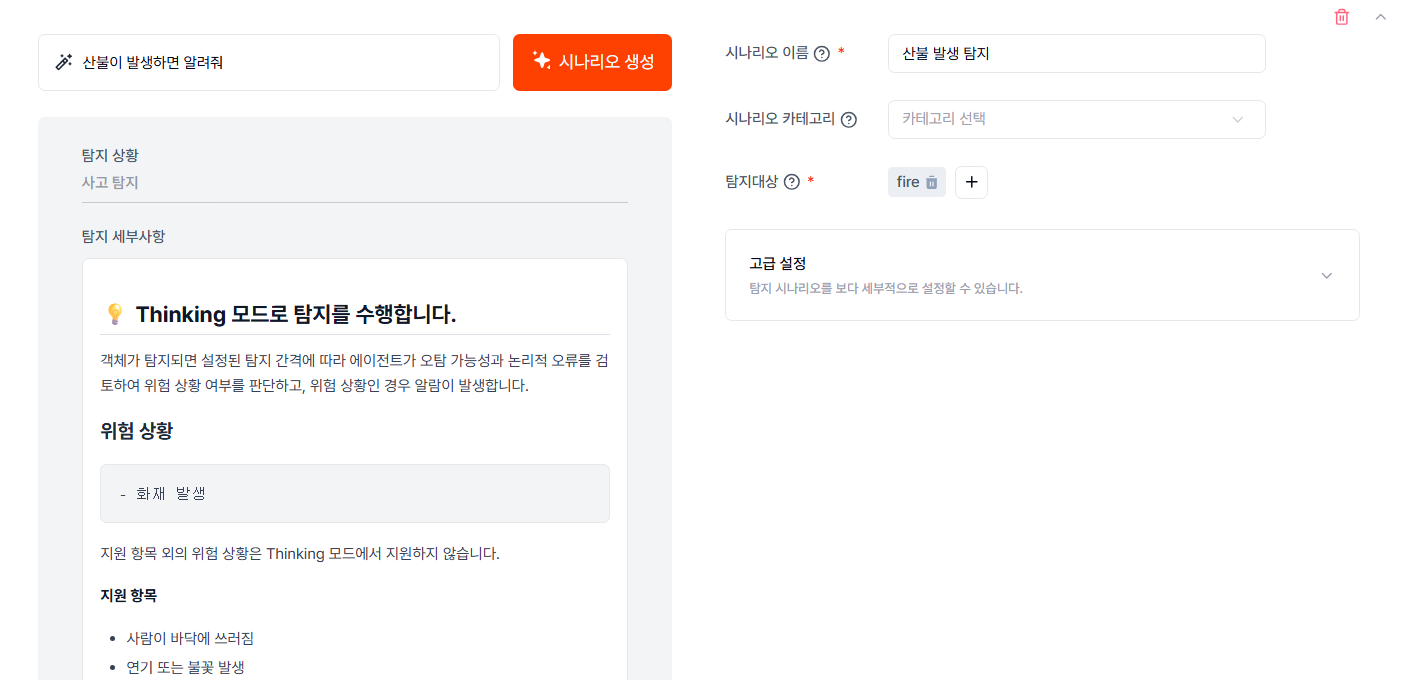Click the 'Thinking 모드로 탐지를 수행합니다.' heading
The image size is (1409, 680).
point(296,315)
